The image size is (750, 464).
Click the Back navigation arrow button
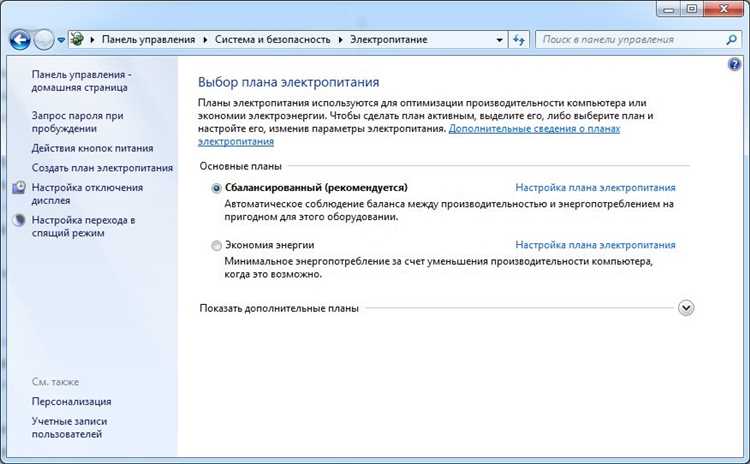20,40
